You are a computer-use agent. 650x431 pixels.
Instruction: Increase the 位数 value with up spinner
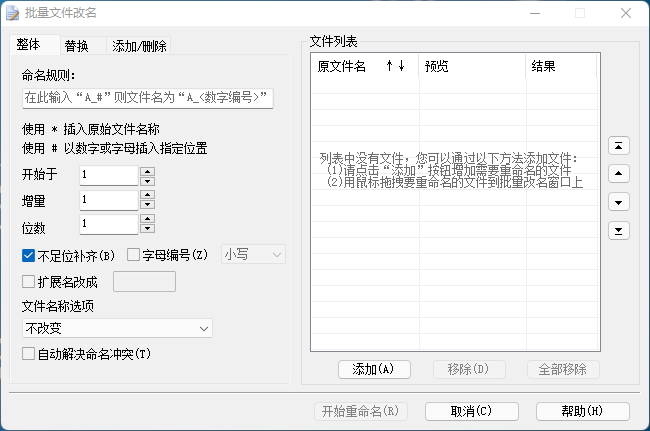pyautogui.click(x=148, y=218)
